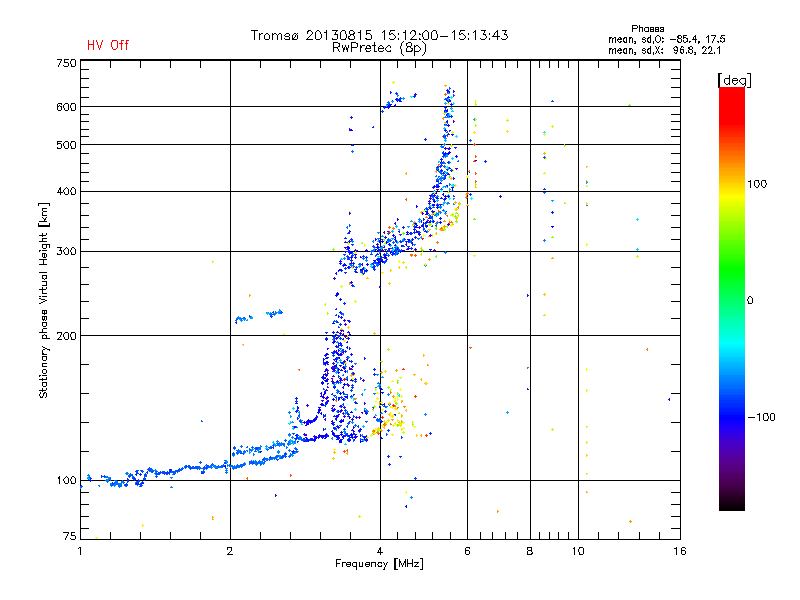Click the colorbar '-100' tick label
Viewport: 800px width, 600px height.
pyautogui.click(x=761, y=417)
